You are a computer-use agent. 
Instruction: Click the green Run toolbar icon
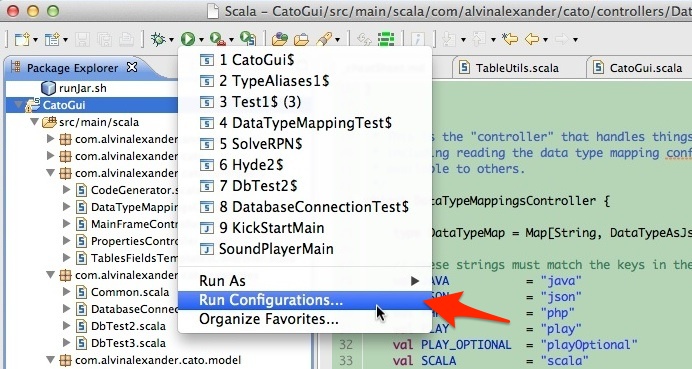pyautogui.click(x=188, y=39)
